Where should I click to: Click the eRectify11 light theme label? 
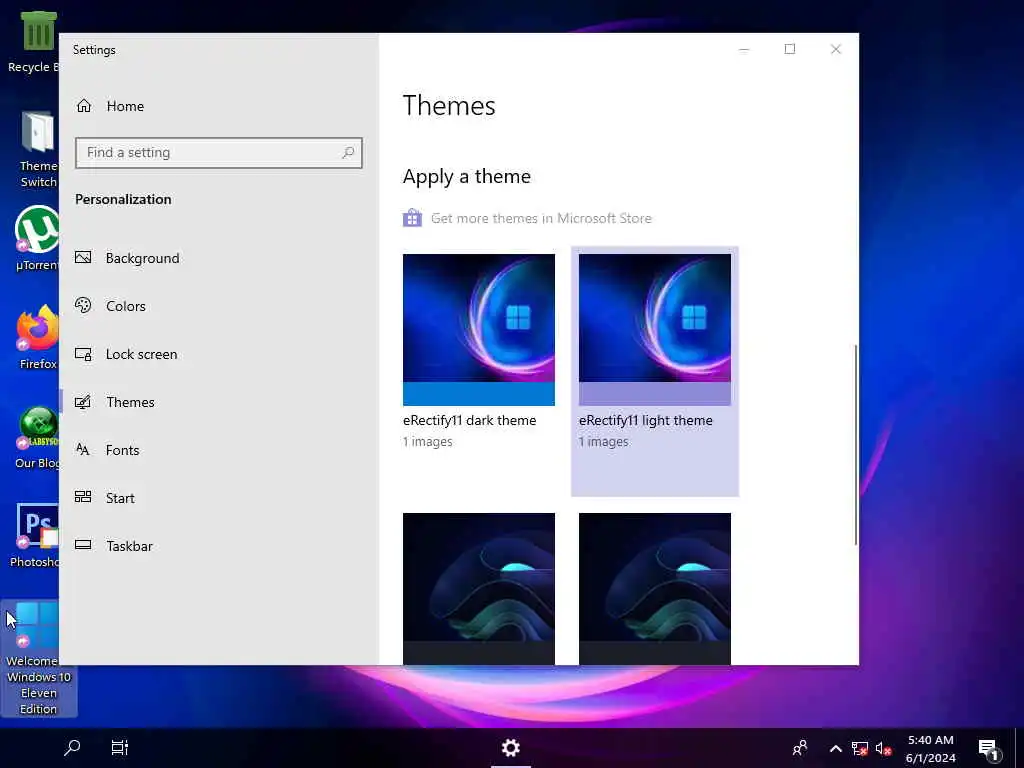point(646,421)
